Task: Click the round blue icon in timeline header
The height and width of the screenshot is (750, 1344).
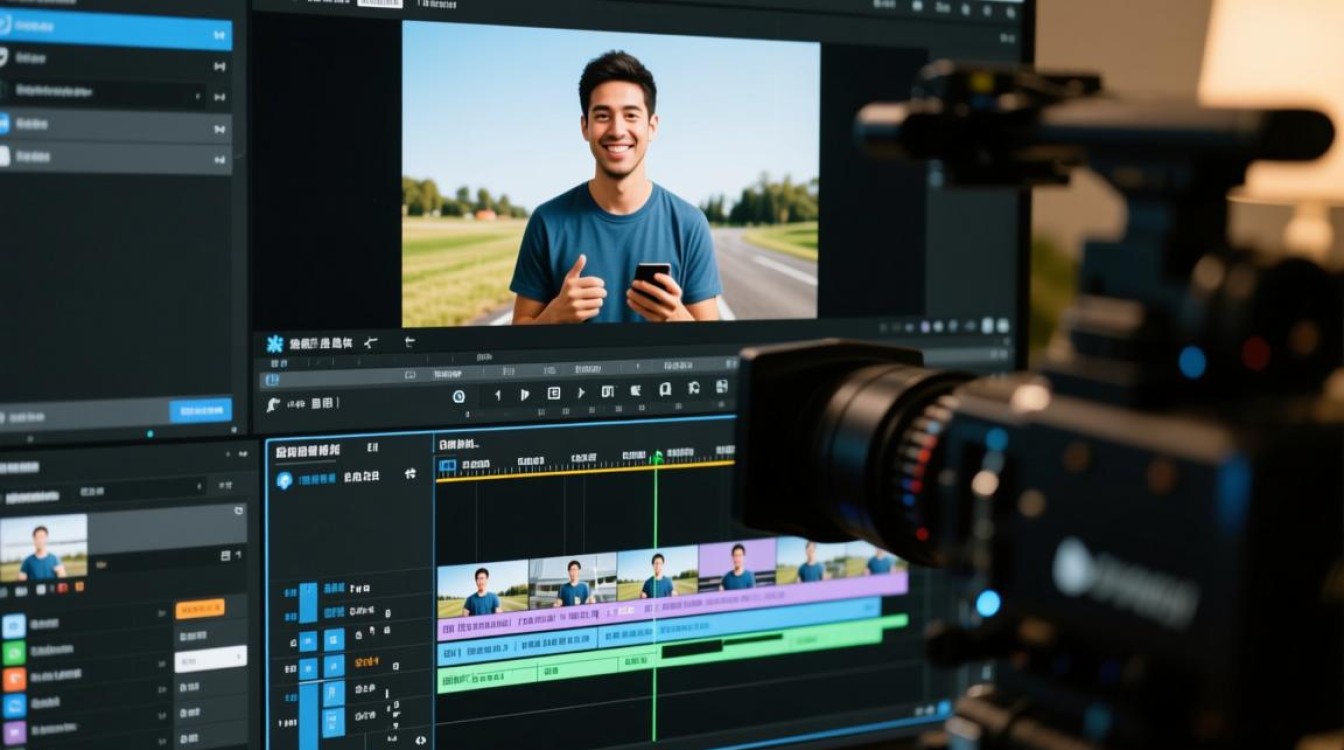Action: pos(285,480)
